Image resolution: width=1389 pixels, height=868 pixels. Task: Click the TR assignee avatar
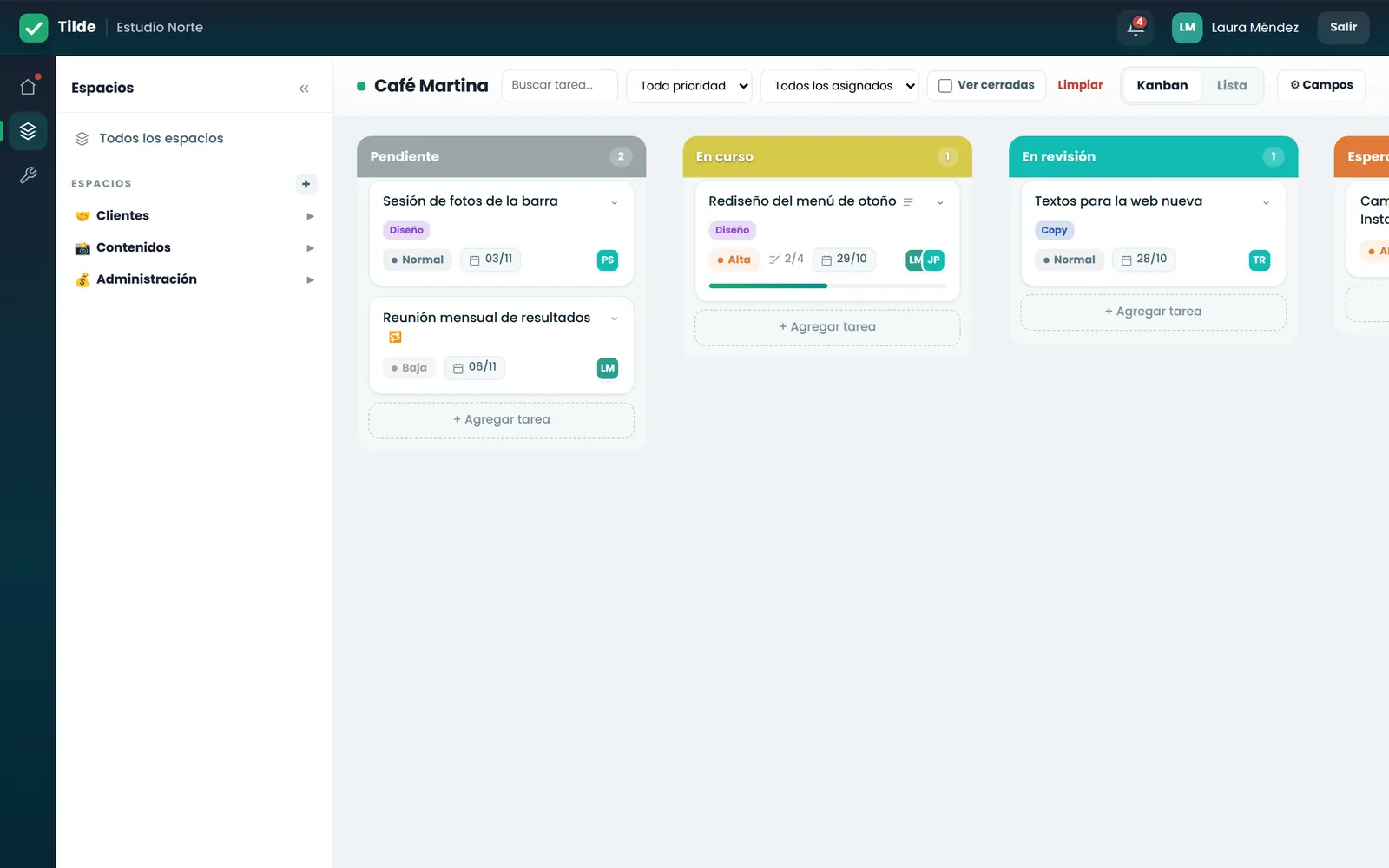(x=1259, y=260)
